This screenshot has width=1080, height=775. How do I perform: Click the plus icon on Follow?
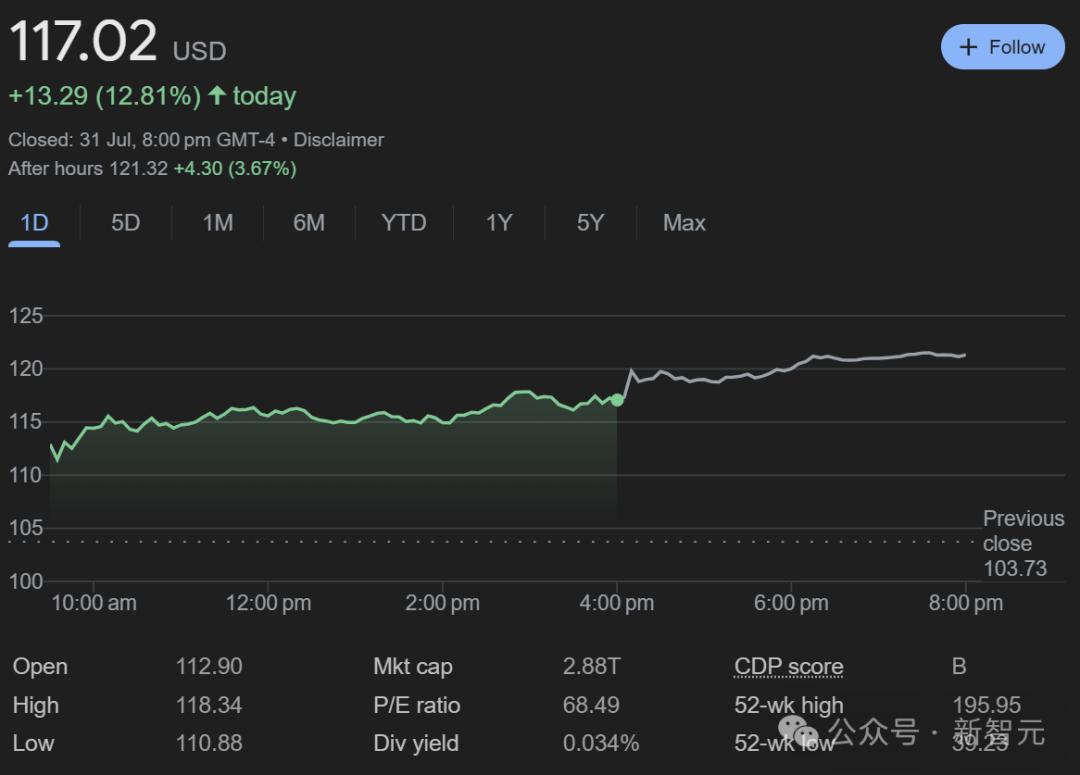[x=968, y=47]
